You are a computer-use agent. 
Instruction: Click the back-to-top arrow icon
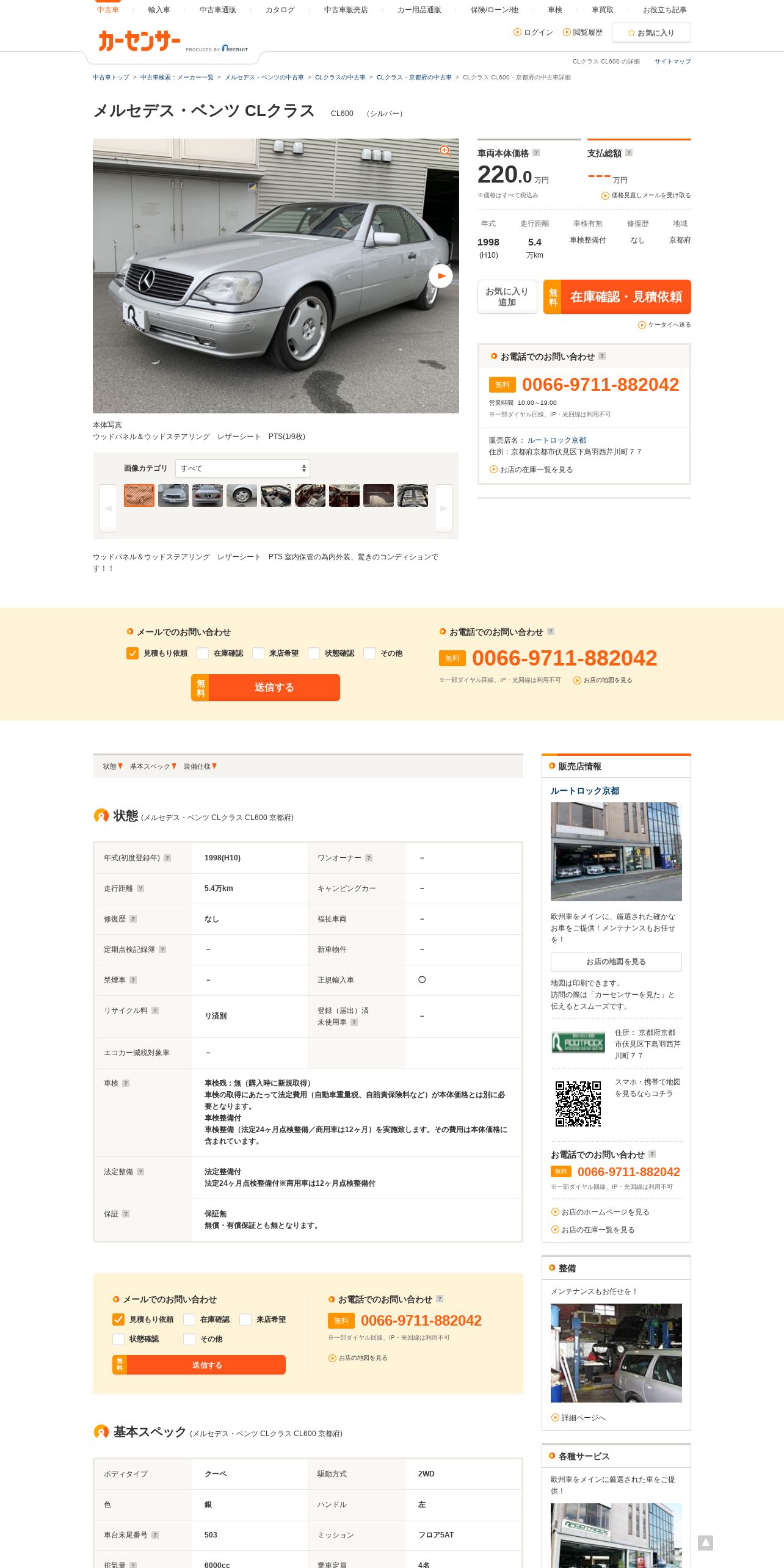[x=705, y=1543]
